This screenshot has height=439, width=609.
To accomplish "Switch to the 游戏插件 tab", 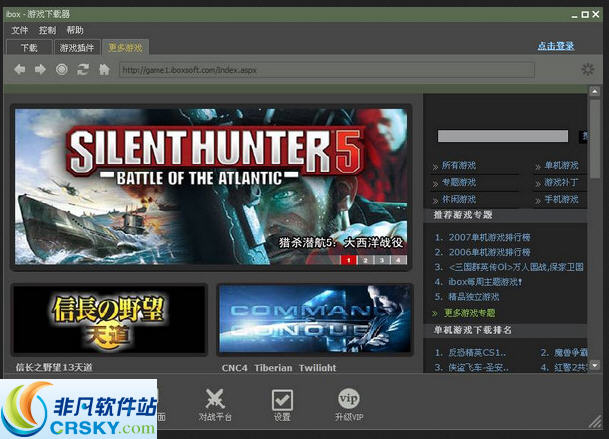I will [77, 48].
